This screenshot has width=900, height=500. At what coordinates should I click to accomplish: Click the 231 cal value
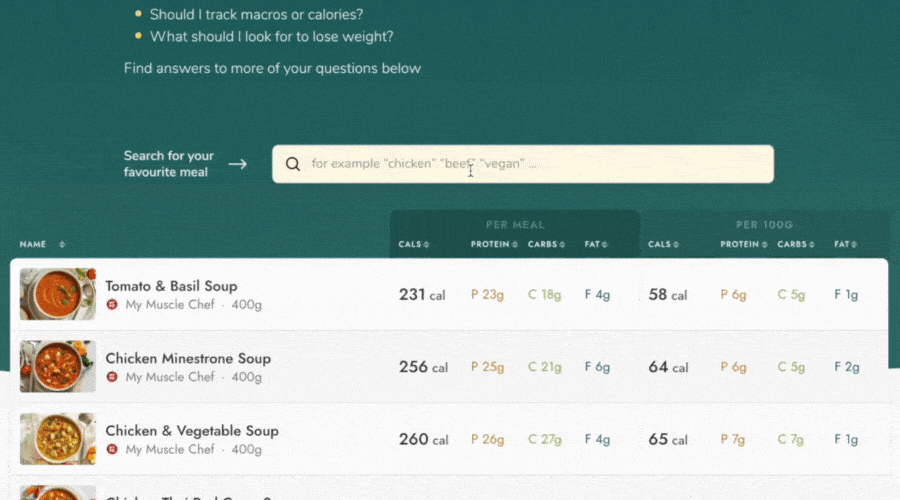[x=422, y=294]
